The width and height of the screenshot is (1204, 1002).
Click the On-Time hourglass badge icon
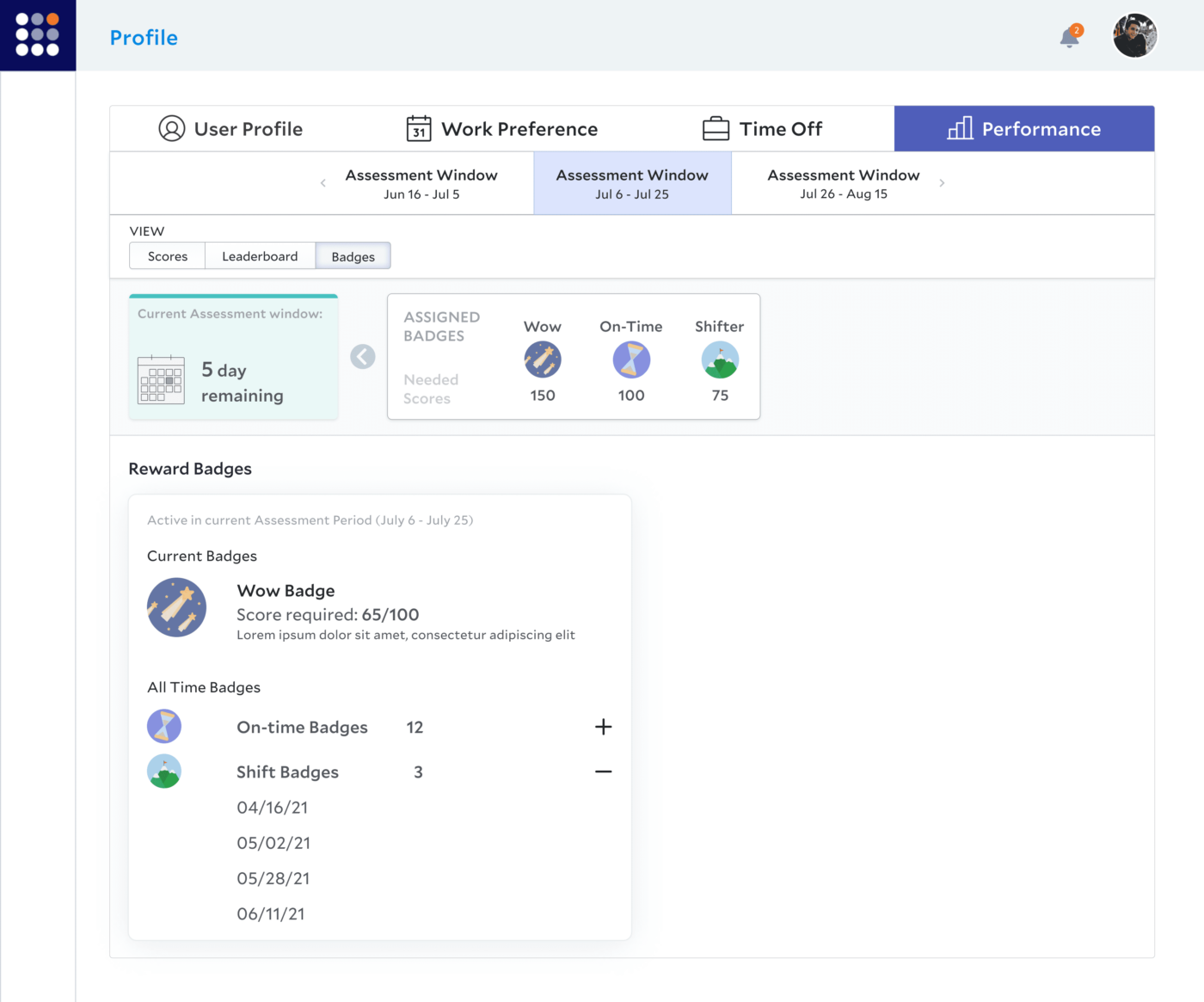[x=631, y=360]
